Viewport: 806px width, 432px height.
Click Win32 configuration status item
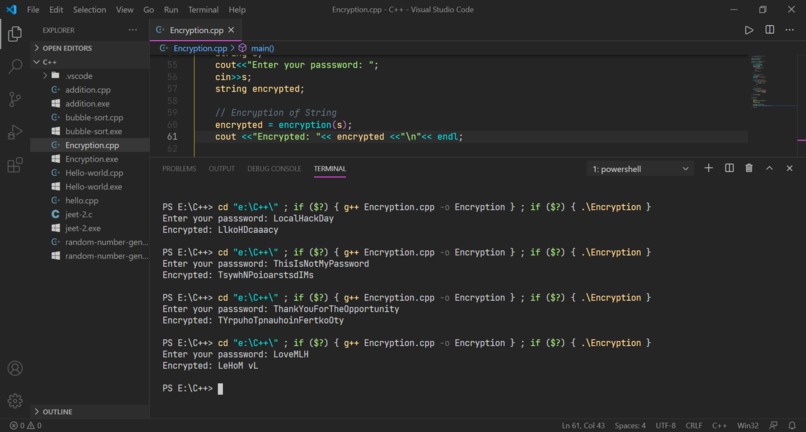pos(748,426)
